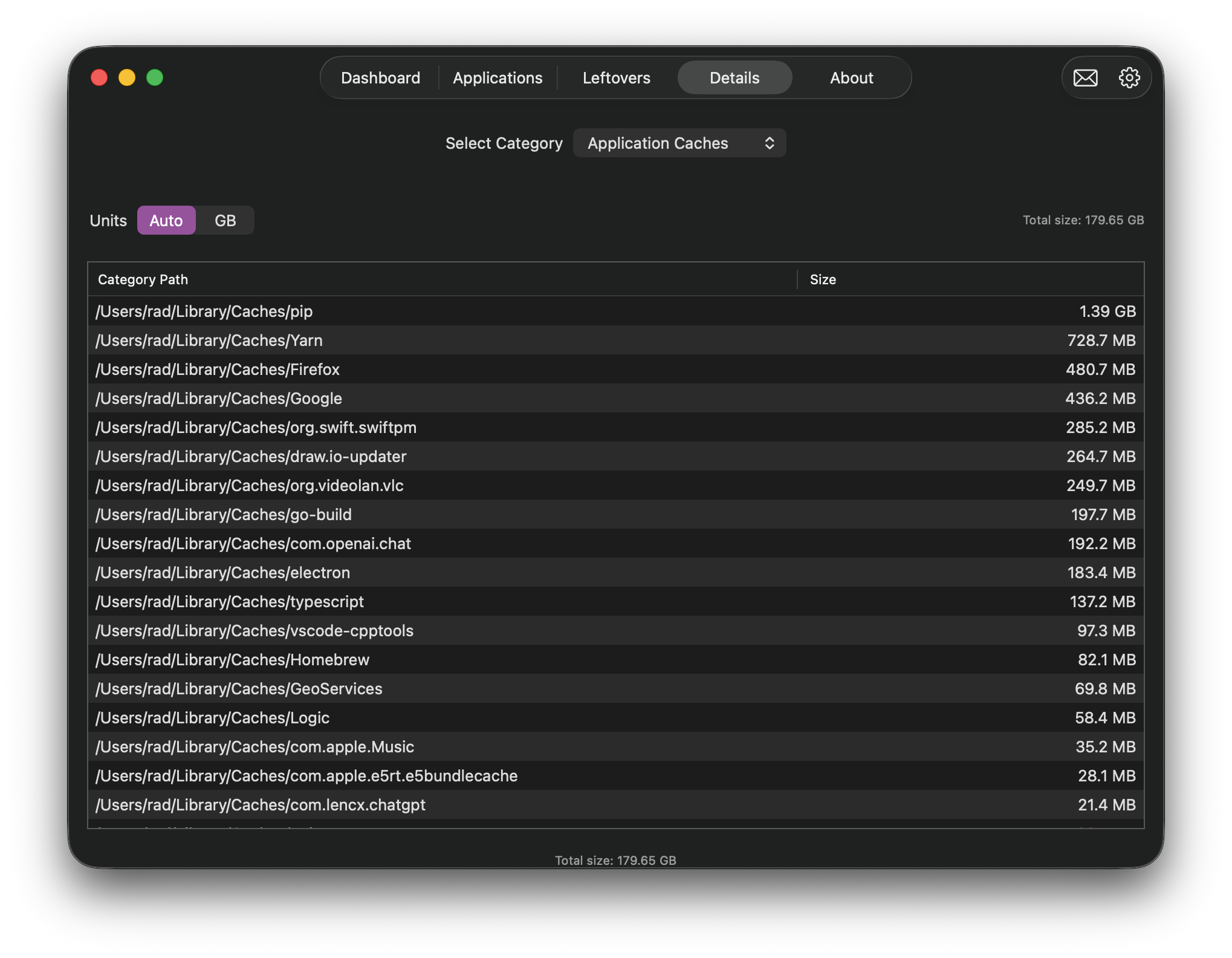Select the org.videolan.vlc cache row
The height and width of the screenshot is (958, 1232).
pyautogui.click(x=616, y=486)
